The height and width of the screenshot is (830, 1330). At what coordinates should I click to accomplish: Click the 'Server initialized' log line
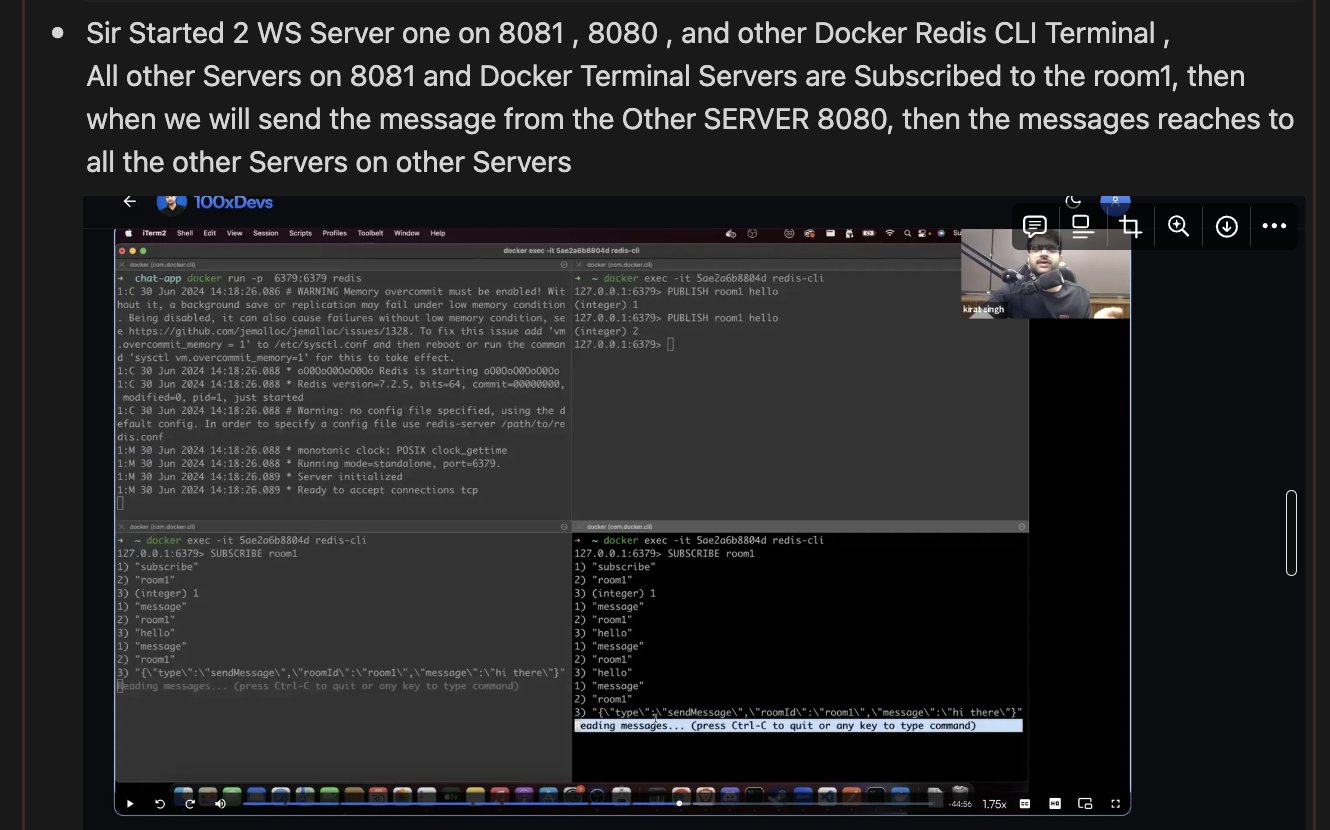click(350, 477)
